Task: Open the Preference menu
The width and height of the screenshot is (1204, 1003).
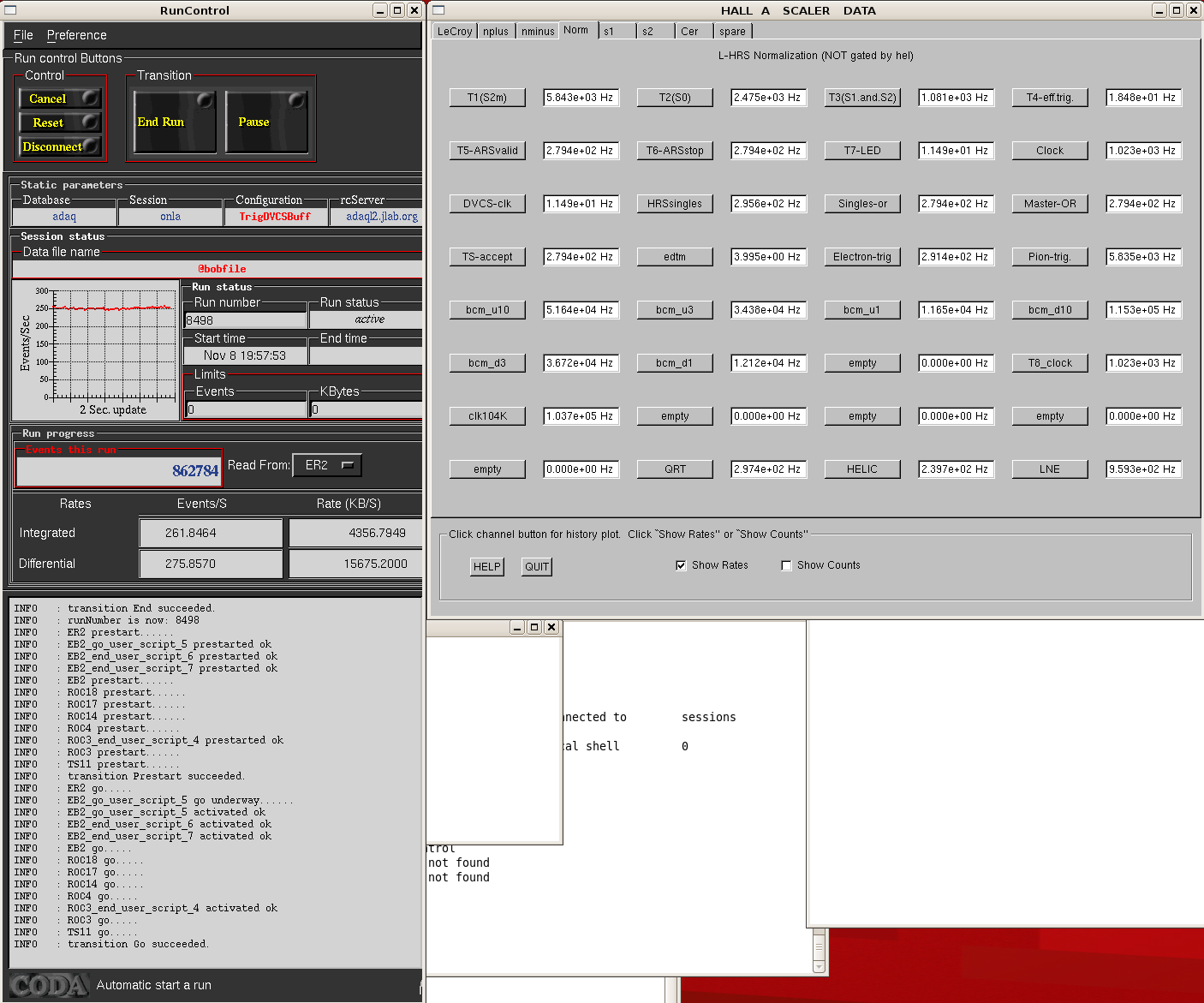Action: (77, 35)
